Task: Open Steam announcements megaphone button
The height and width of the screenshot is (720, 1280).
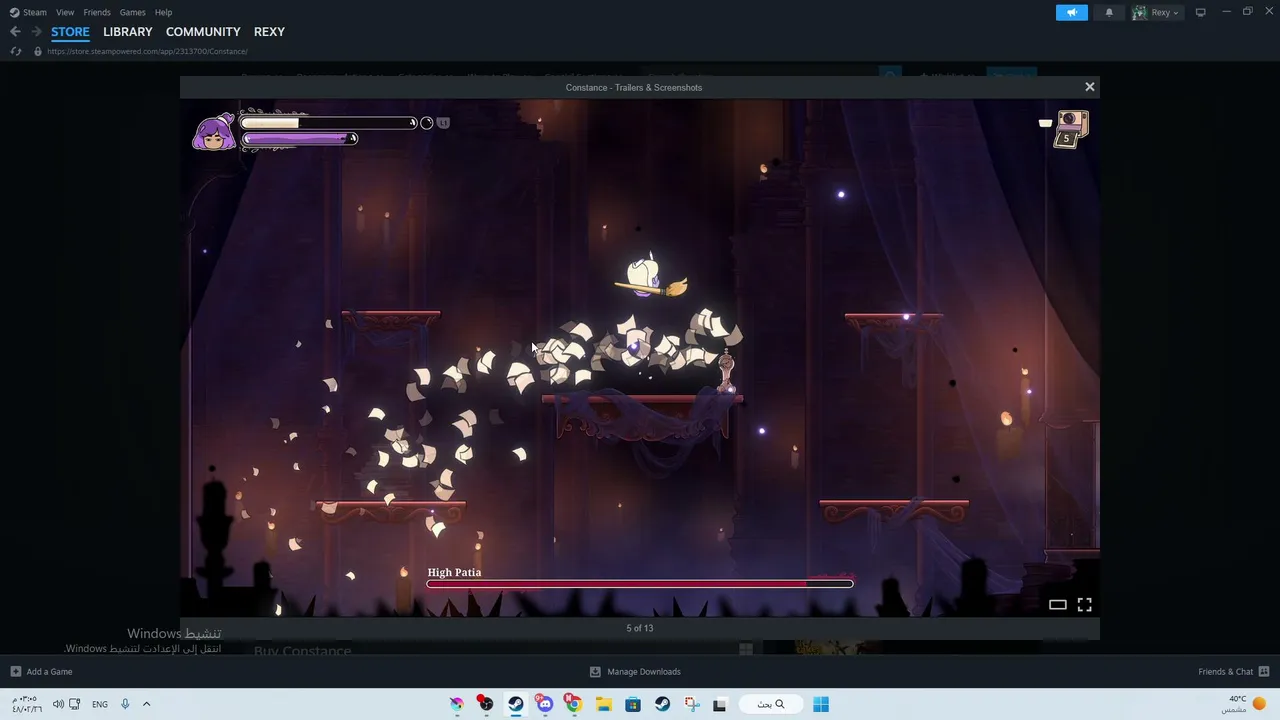Action: tap(1072, 12)
